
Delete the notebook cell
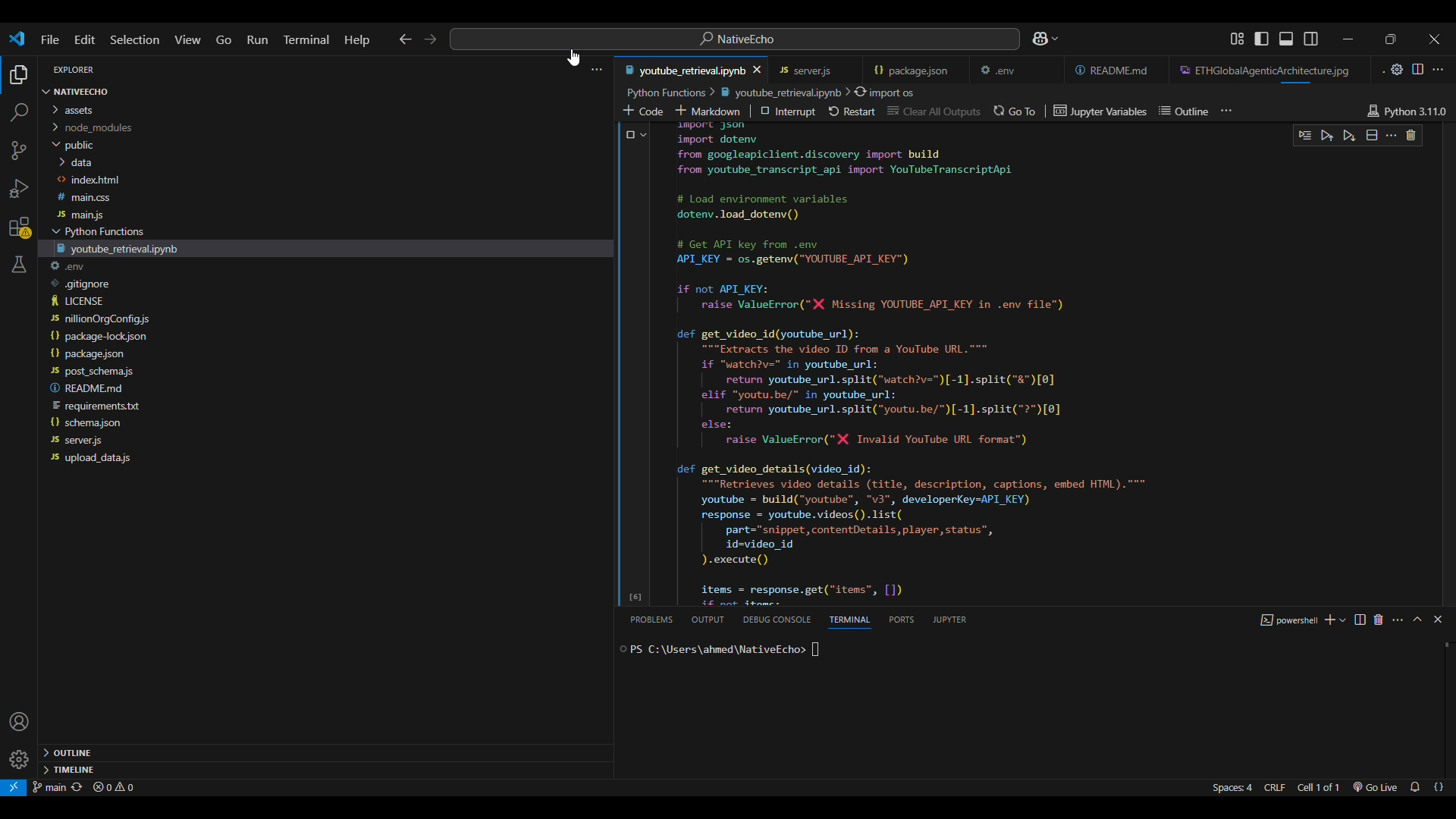click(1411, 136)
